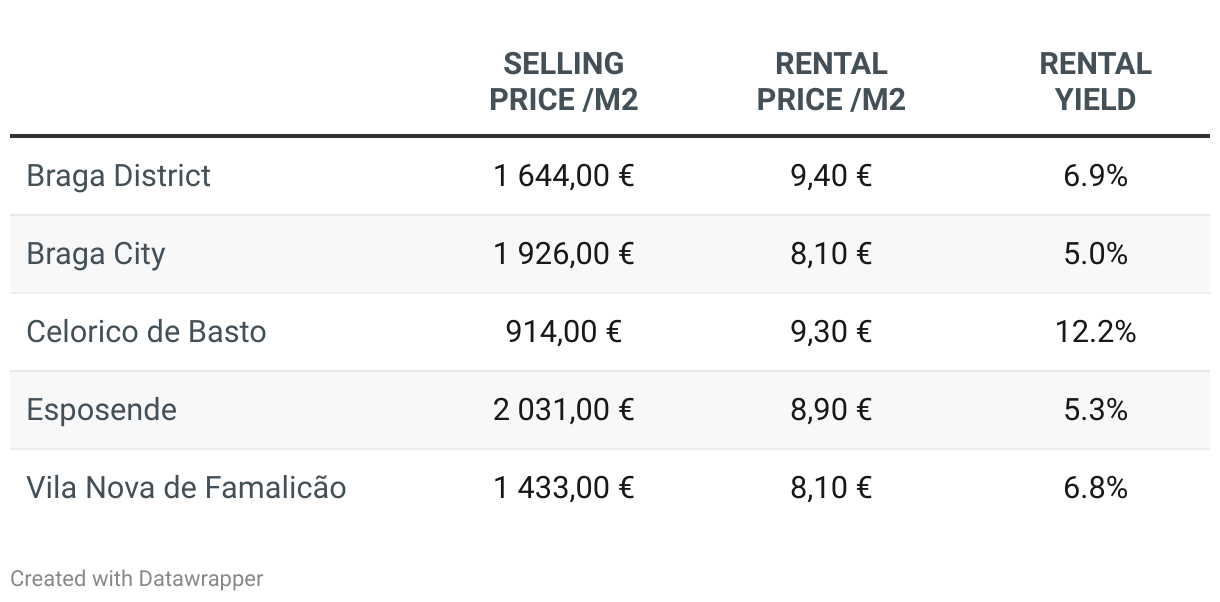Open the Created with Datawrapper link

pyautogui.click(x=137, y=578)
